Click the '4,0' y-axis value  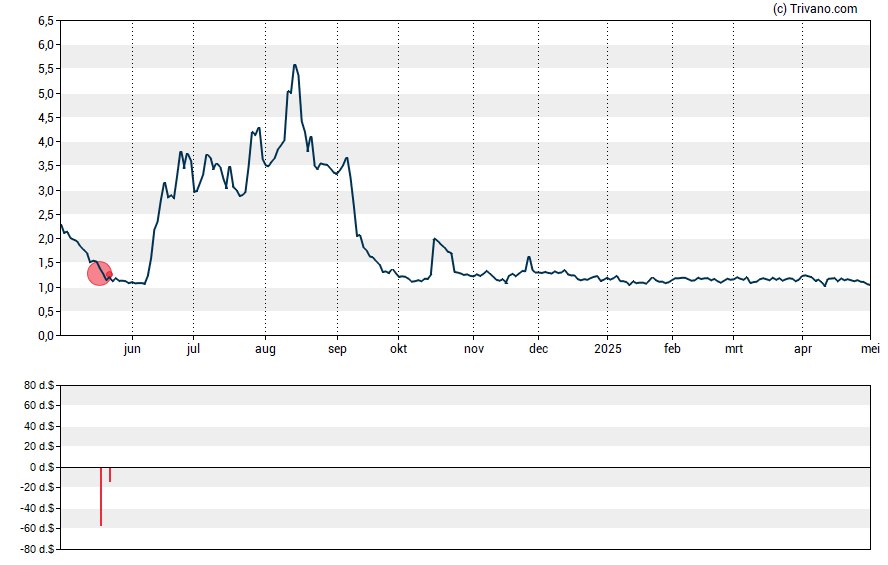pyautogui.click(x=46, y=142)
